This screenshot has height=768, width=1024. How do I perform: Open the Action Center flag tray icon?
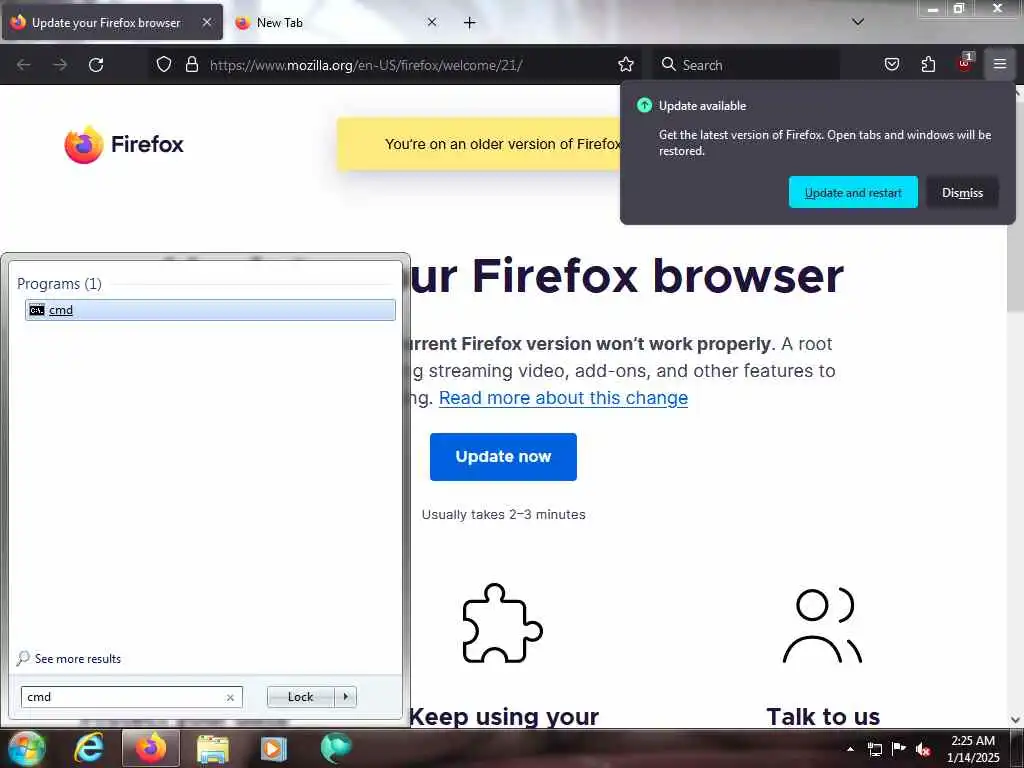tap(899, 749)
